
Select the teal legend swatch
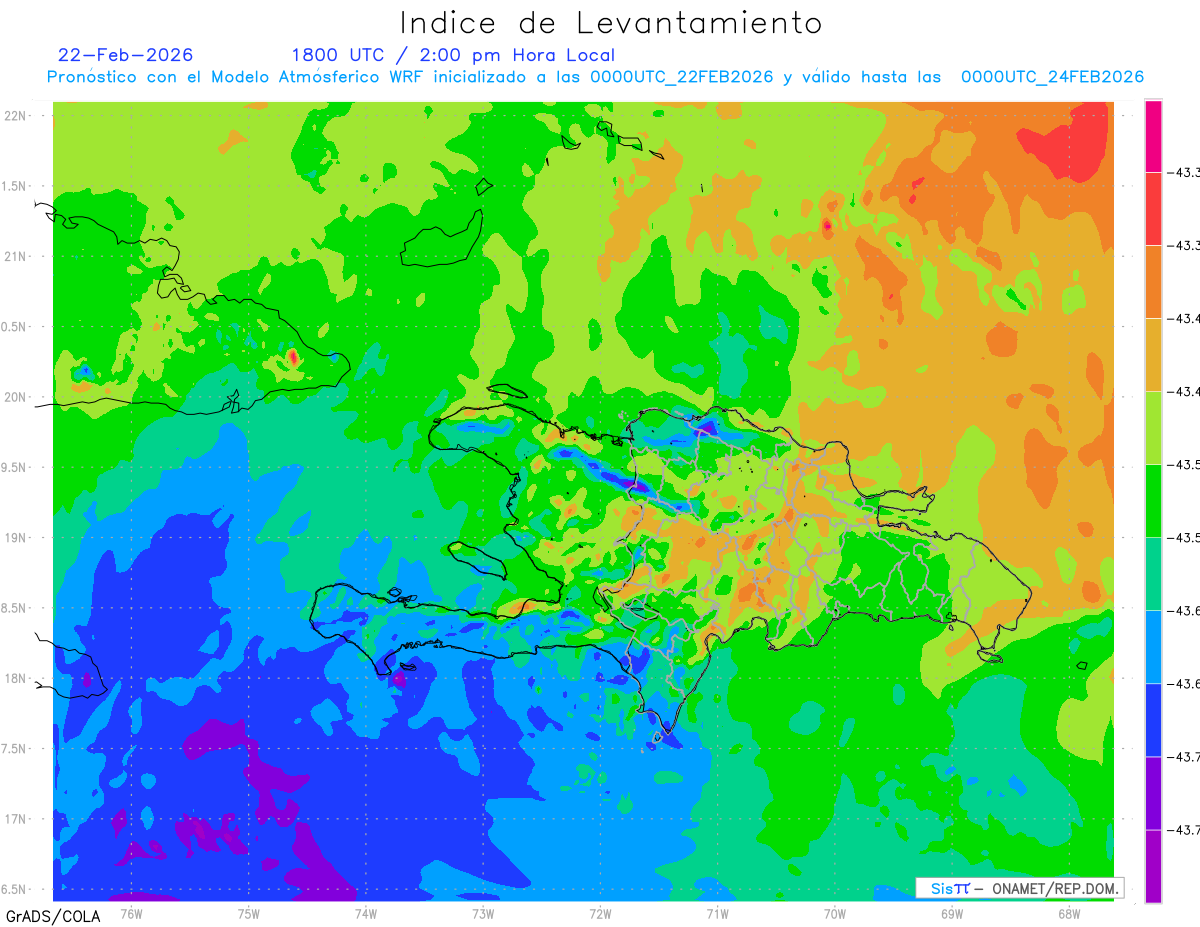tap(1153, 574)
